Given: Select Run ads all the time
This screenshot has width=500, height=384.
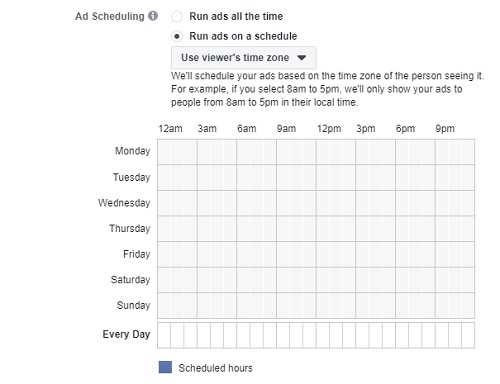Looking at the screenshot, I should point(177,16).
